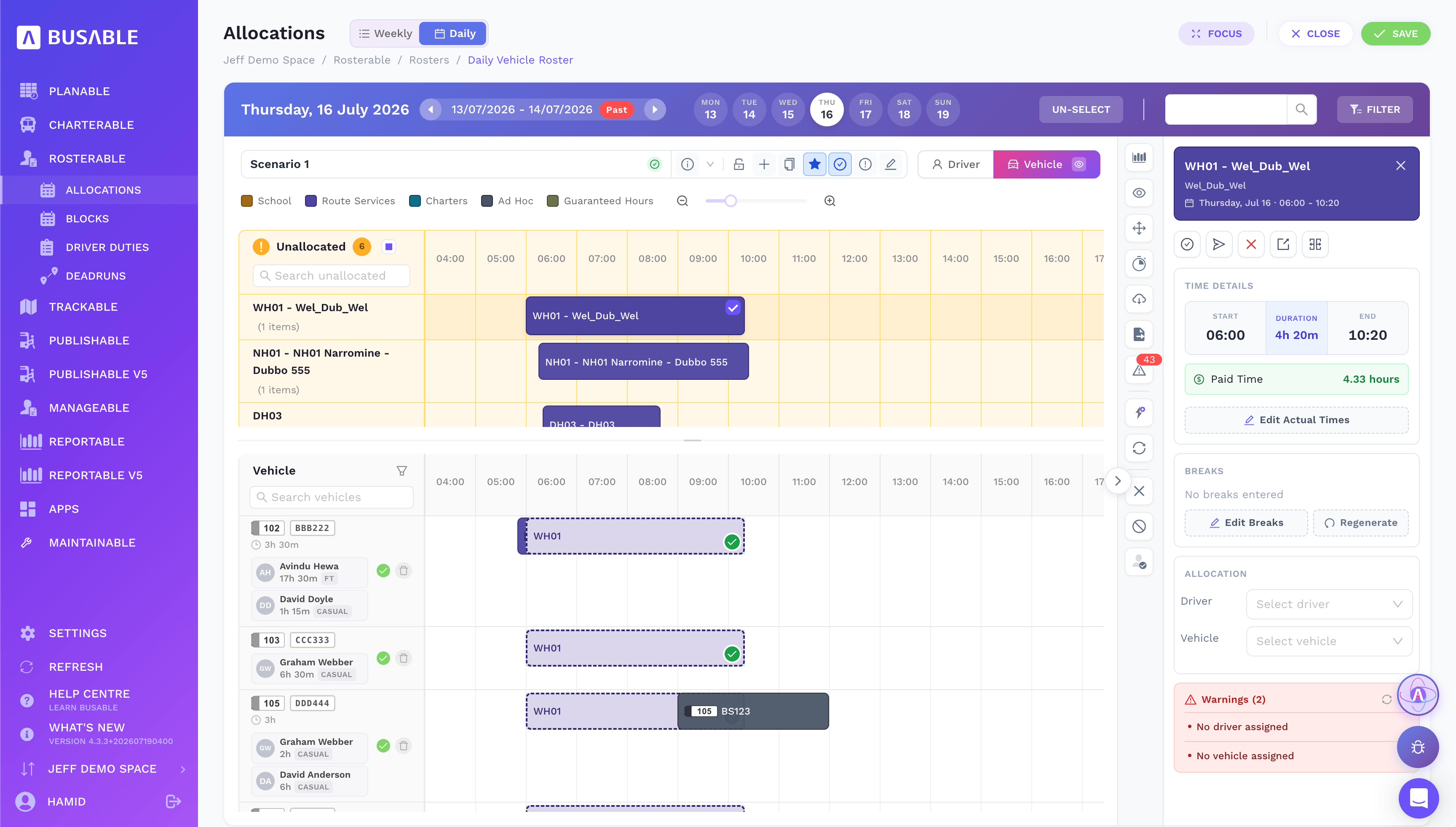This screenshot has width=1456, height=827.
Task: Toggle the circled check icon in scenario toolbar
Action: click(x=840, y=165)
